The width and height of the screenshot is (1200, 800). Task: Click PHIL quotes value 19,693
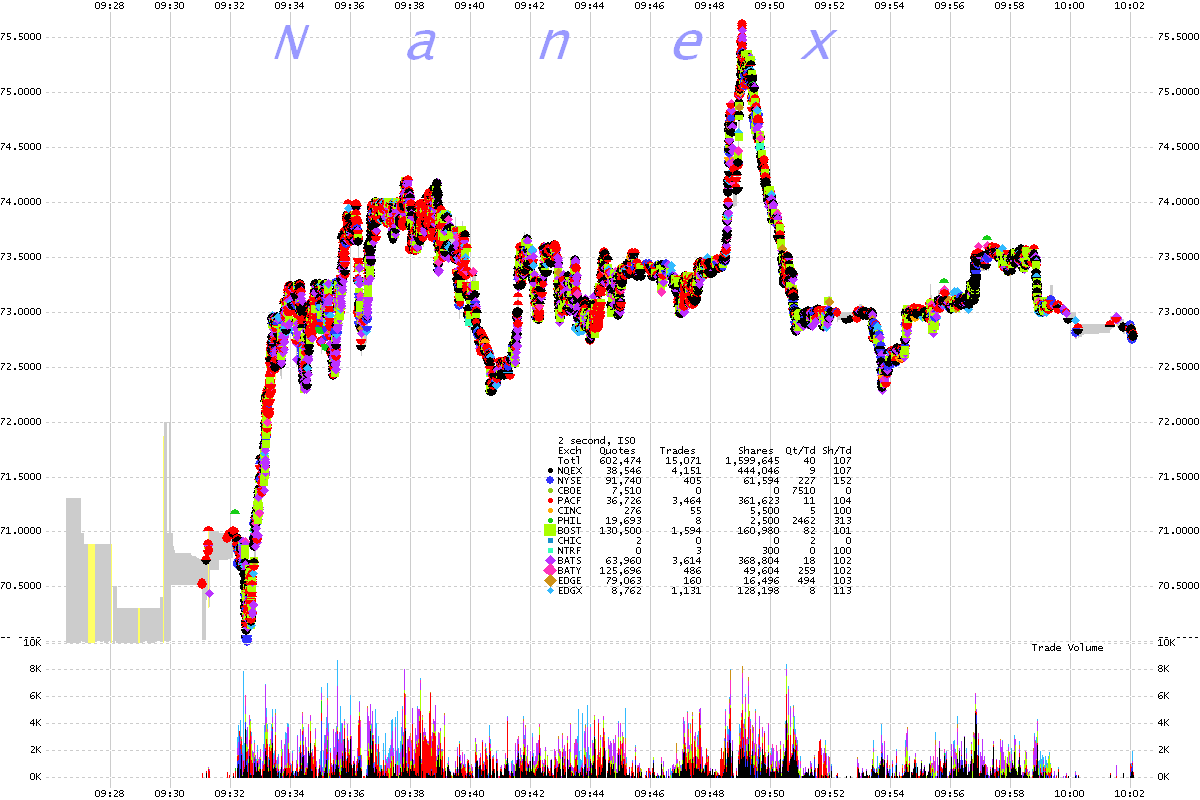pyautogui.click(x=623, y=521)
